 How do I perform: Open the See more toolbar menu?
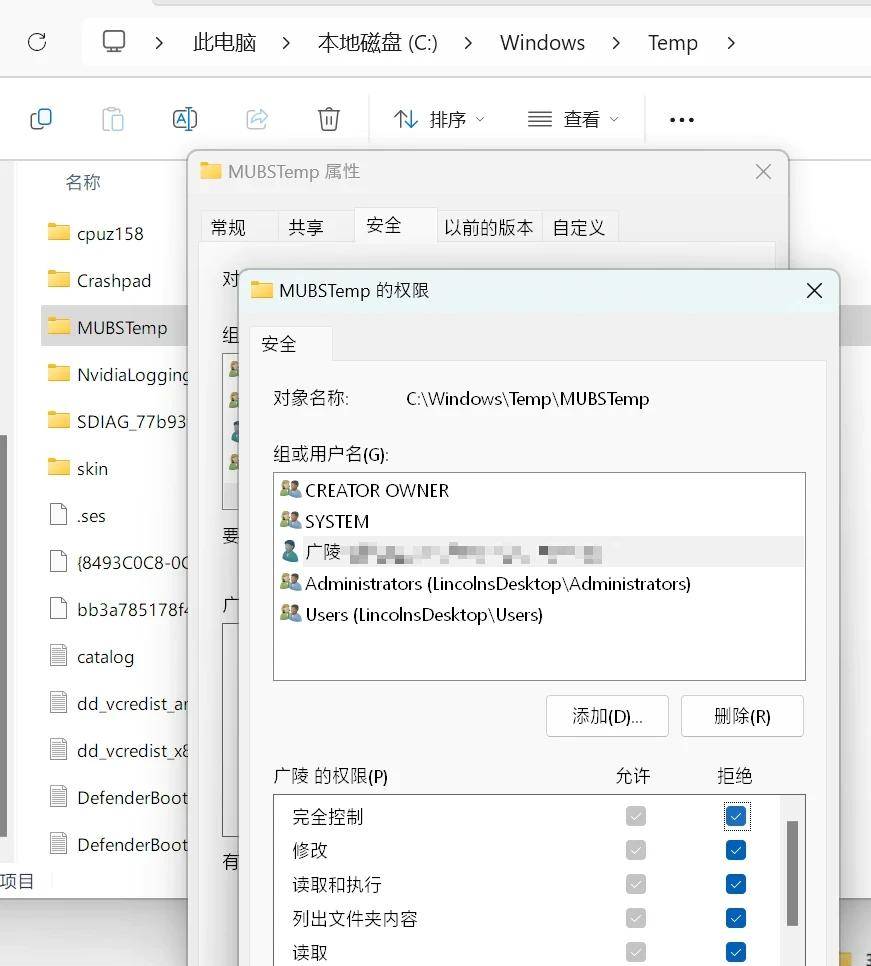[x=681, y=119]
